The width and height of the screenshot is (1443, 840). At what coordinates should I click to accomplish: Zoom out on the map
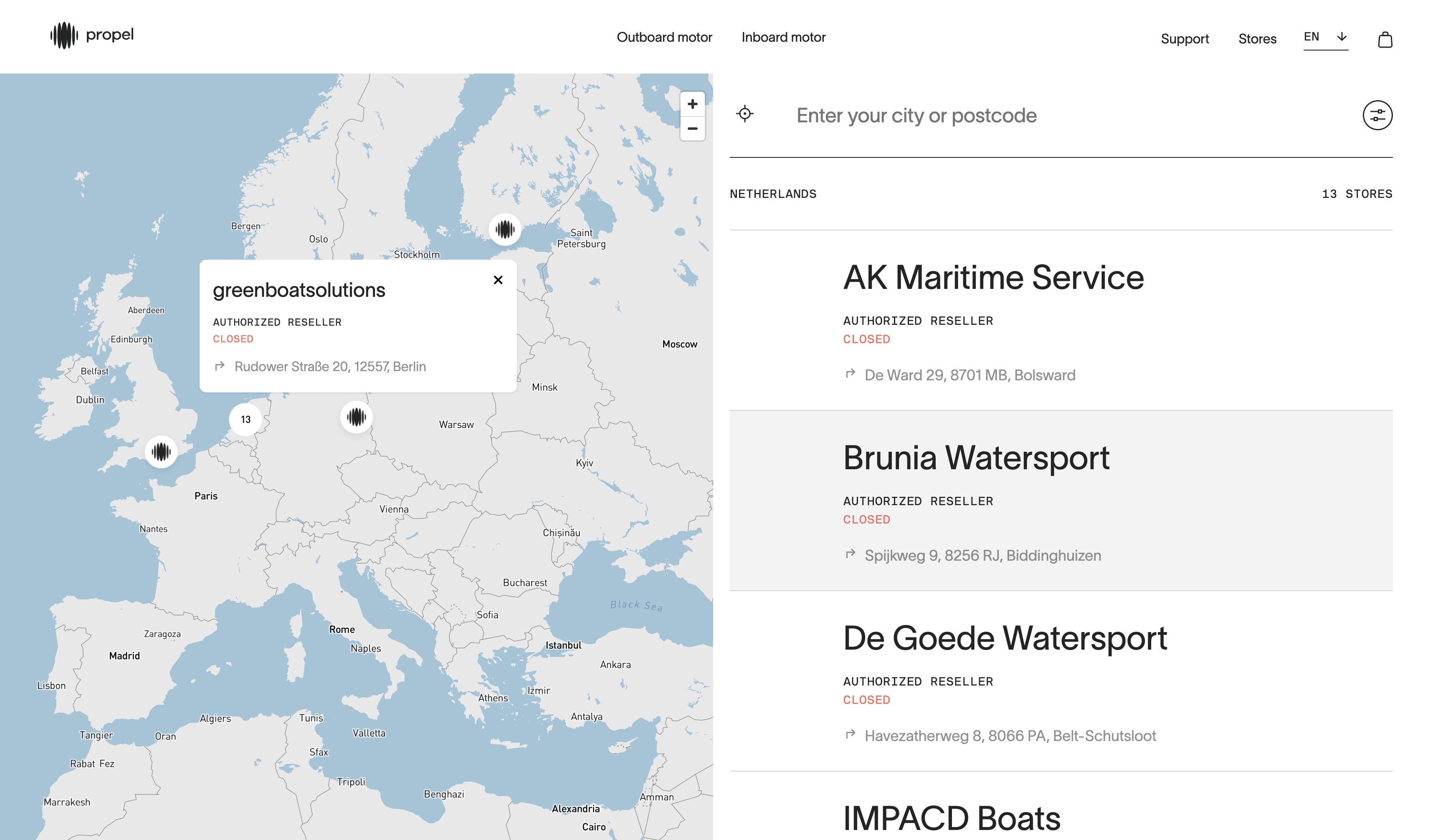(692, 129)
